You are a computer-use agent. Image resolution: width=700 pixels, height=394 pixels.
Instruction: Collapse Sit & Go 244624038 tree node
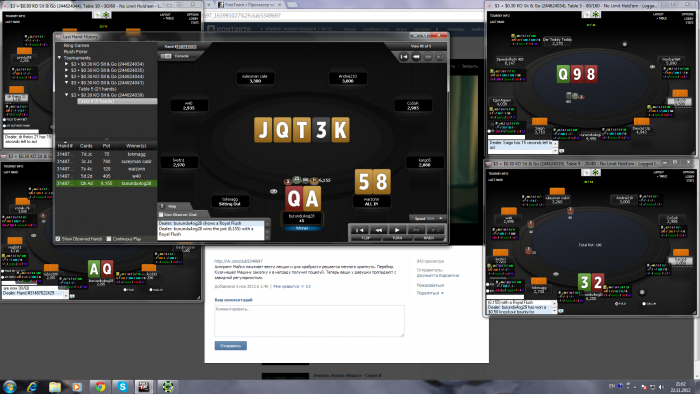click(x=67, y=95)
